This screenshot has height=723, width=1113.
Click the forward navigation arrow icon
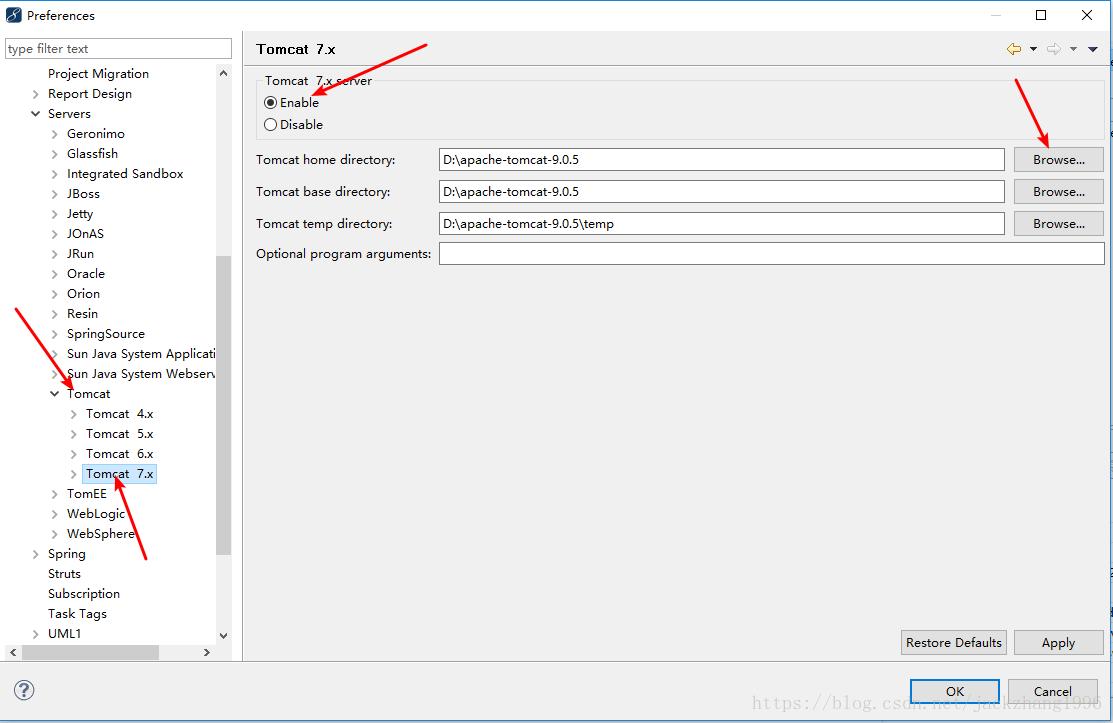1054,49
